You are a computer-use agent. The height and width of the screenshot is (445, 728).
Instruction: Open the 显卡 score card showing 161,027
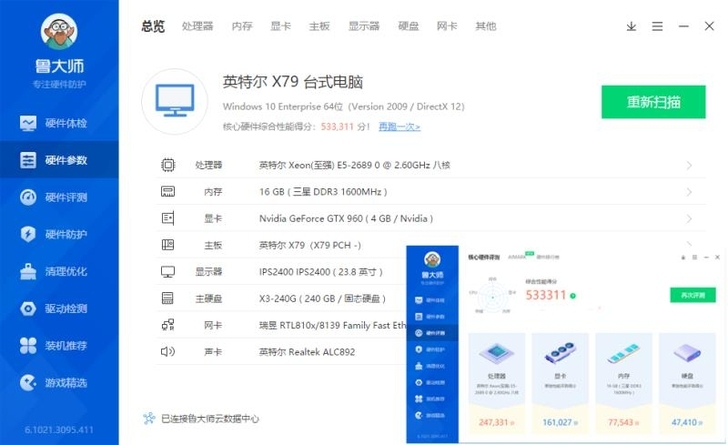coord(560,384)
